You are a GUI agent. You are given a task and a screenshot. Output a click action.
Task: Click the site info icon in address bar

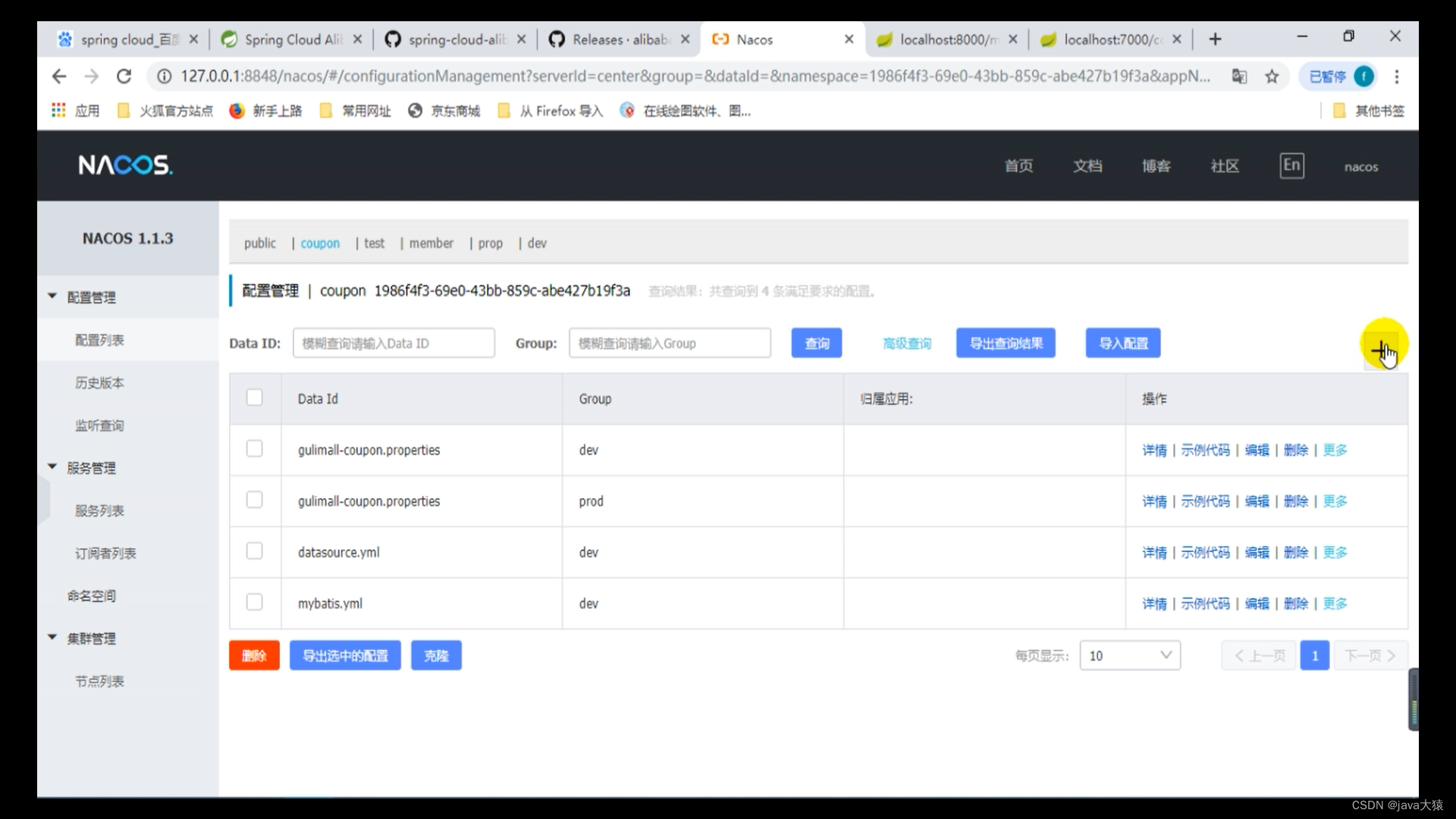164,76
